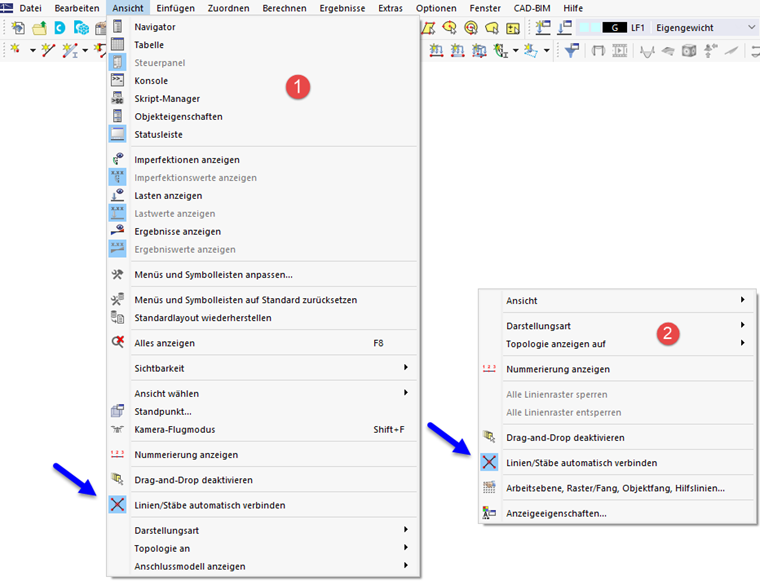
Task: Toggle Imperfektionswerte anzeigen entry
Action: pyautogui.click(x=262, y=177)
